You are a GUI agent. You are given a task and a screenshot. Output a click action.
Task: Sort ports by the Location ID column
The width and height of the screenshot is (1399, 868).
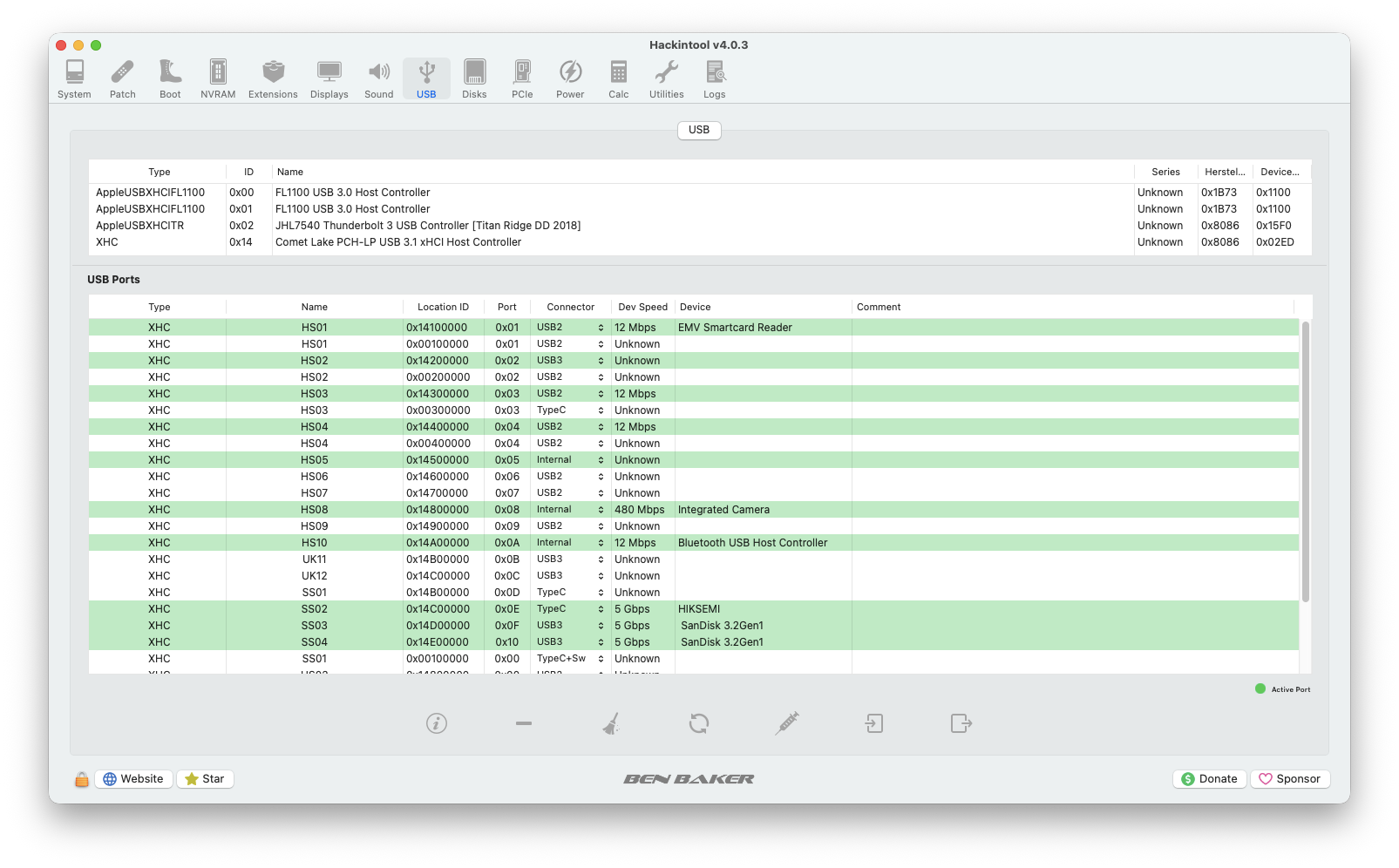click(x=443, y=307)
